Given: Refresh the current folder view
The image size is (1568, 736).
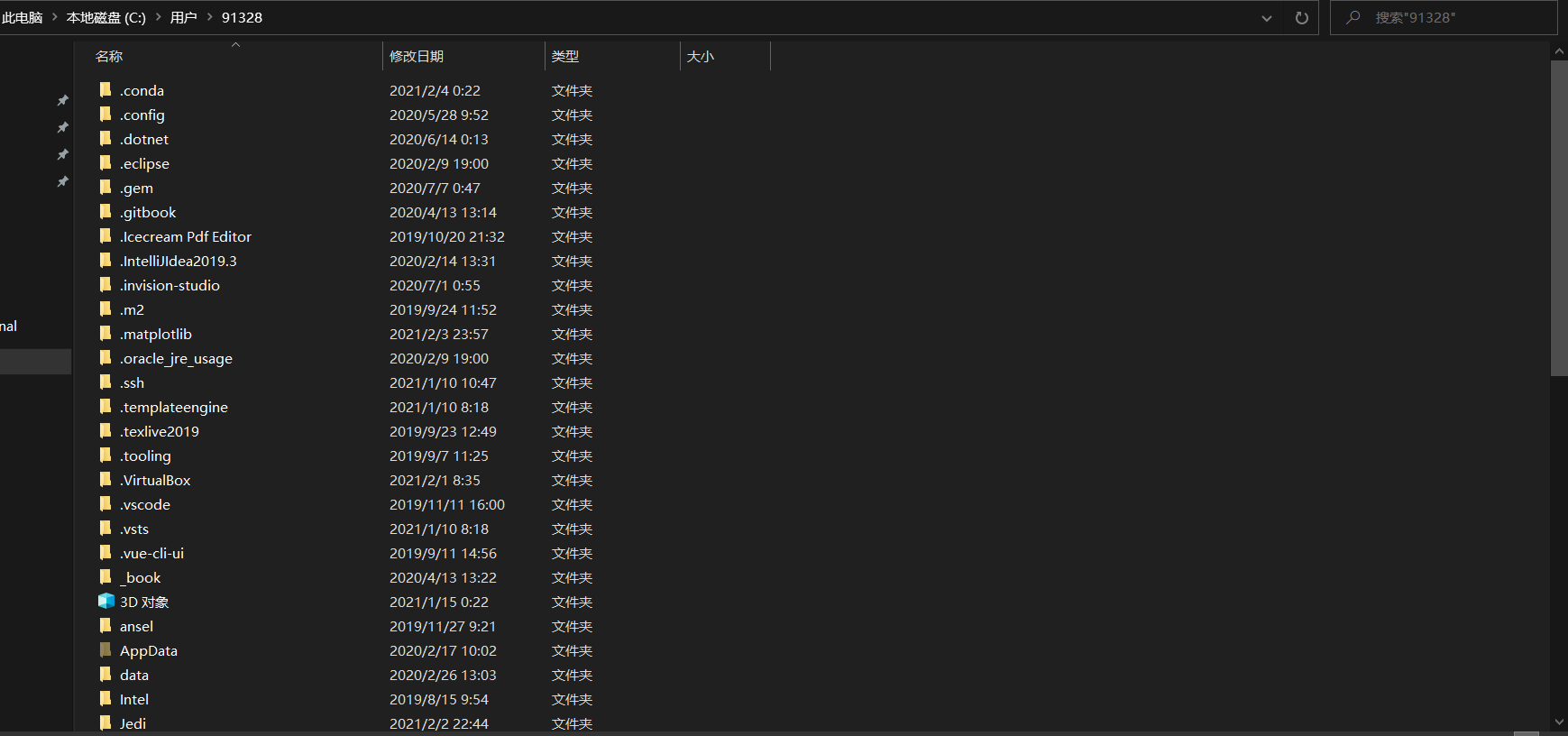Looking at the screenshot, I should coord(1301,18).
